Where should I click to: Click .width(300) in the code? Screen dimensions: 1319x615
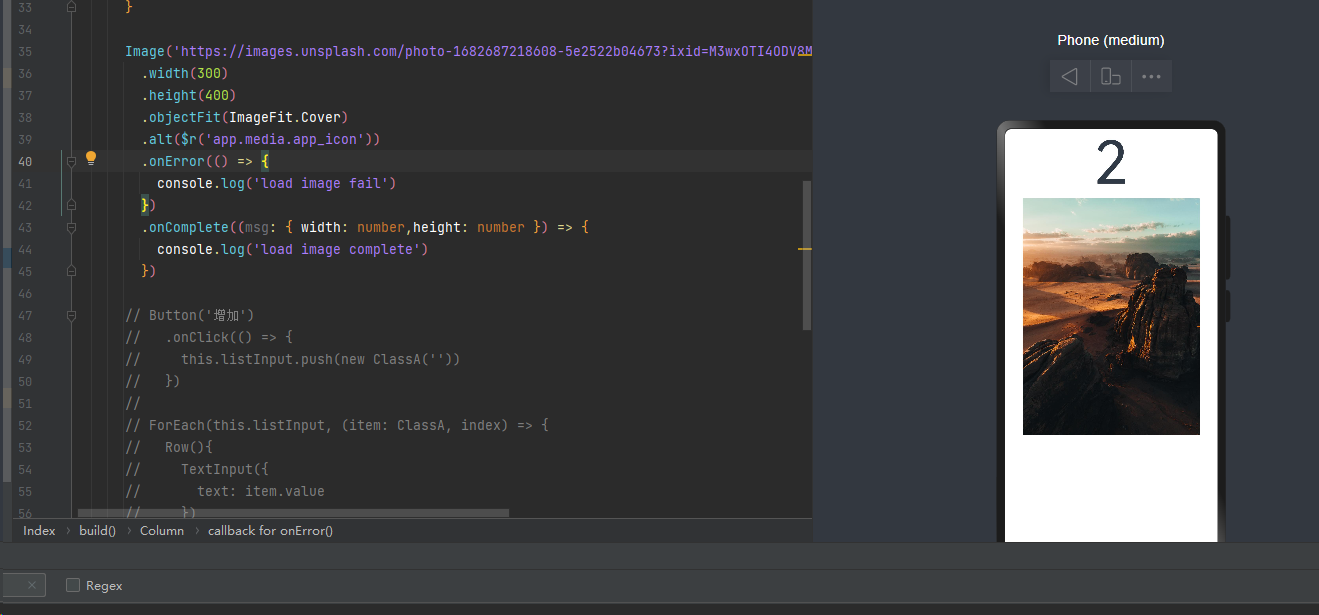pos(185,73)
